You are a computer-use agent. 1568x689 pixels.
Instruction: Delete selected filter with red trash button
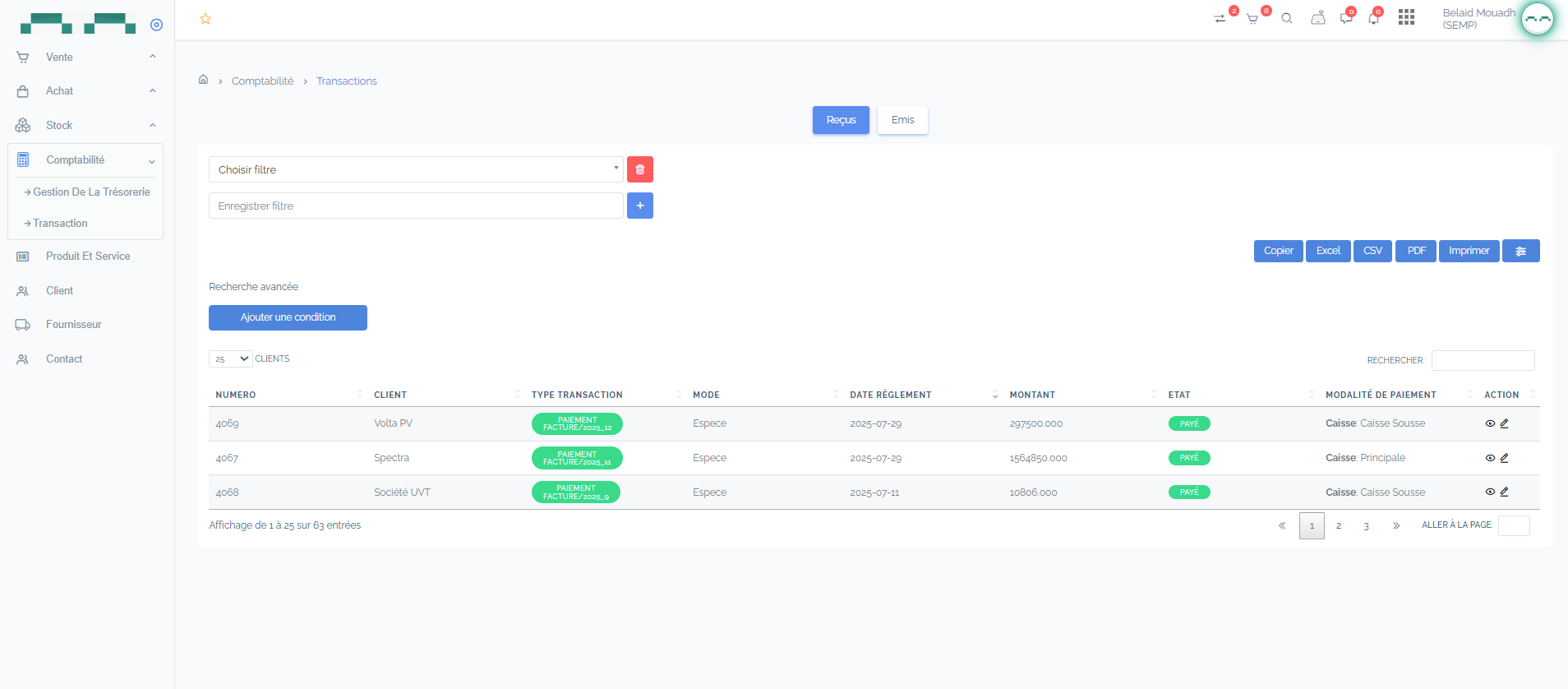point(640,169)
